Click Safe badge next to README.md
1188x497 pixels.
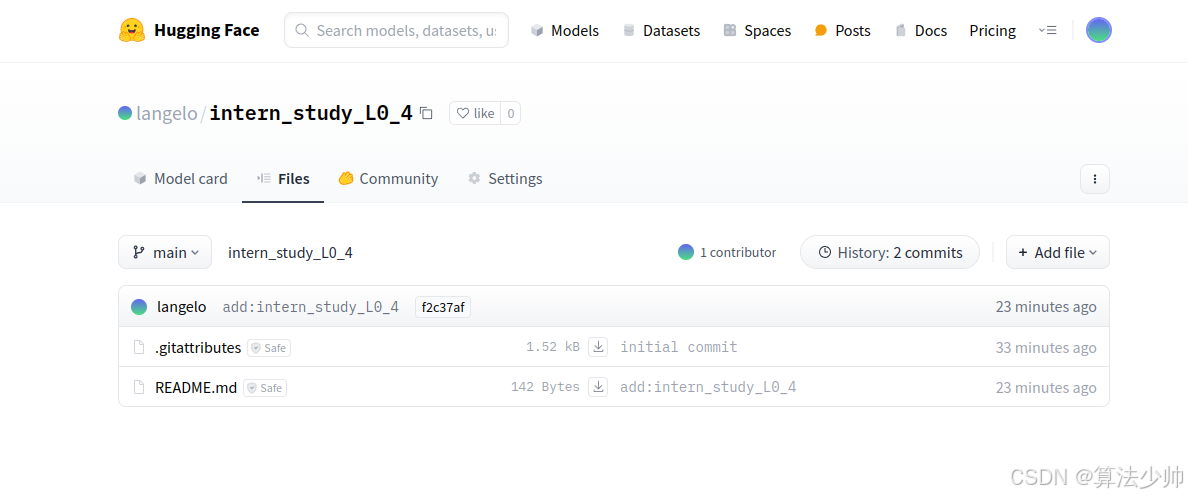point(264,388)
